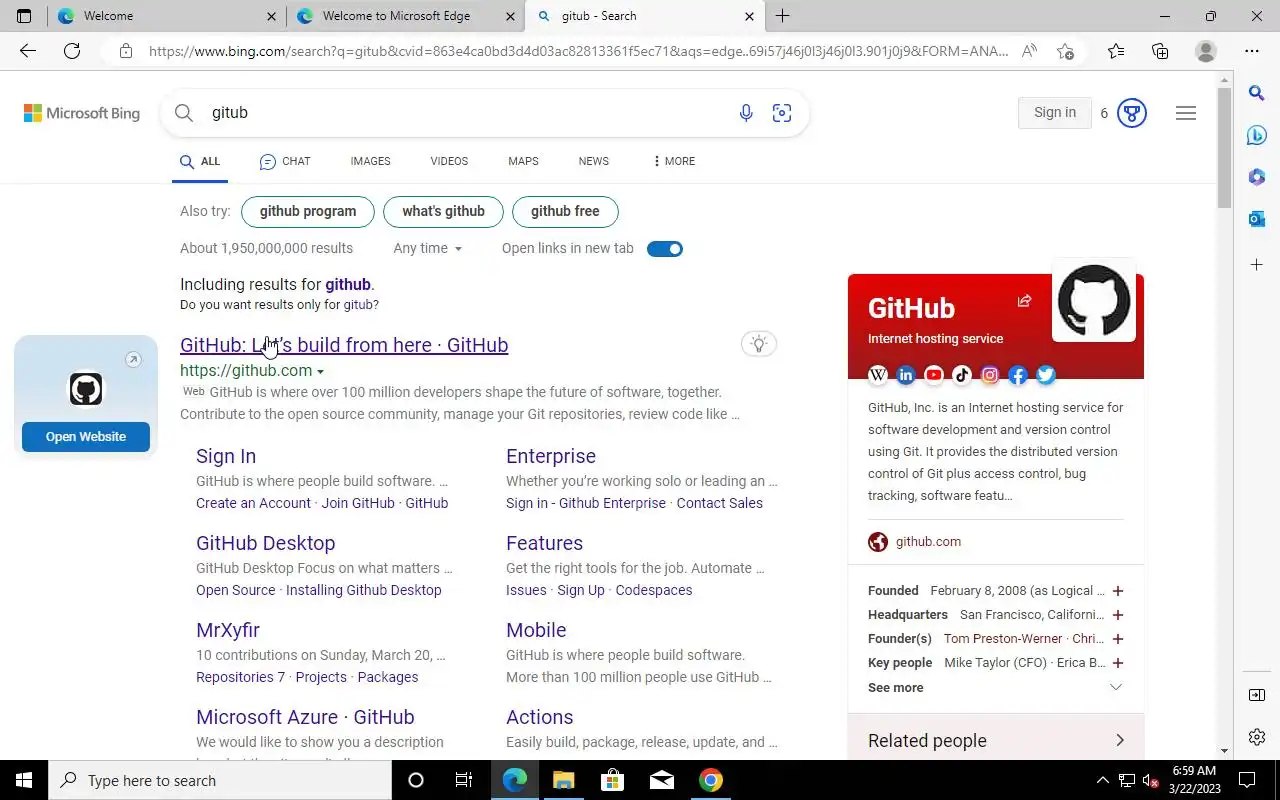Click visual search camera icon
Screen dimensions: 1280x800
(782, 113)
